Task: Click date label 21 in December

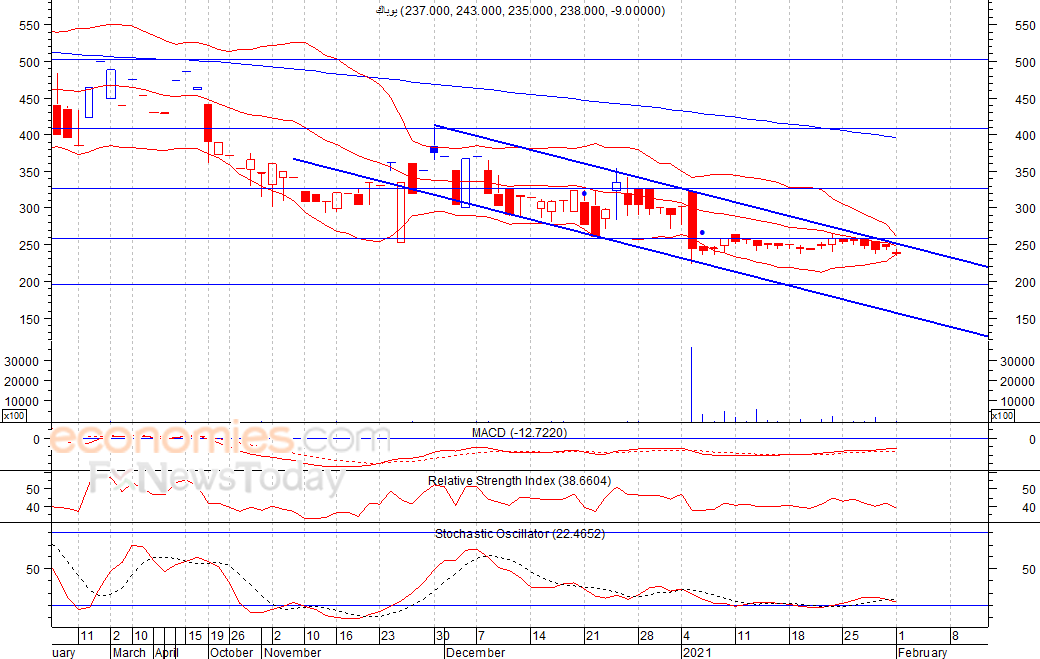Action: pyautogui.click(x=592, y=636)
